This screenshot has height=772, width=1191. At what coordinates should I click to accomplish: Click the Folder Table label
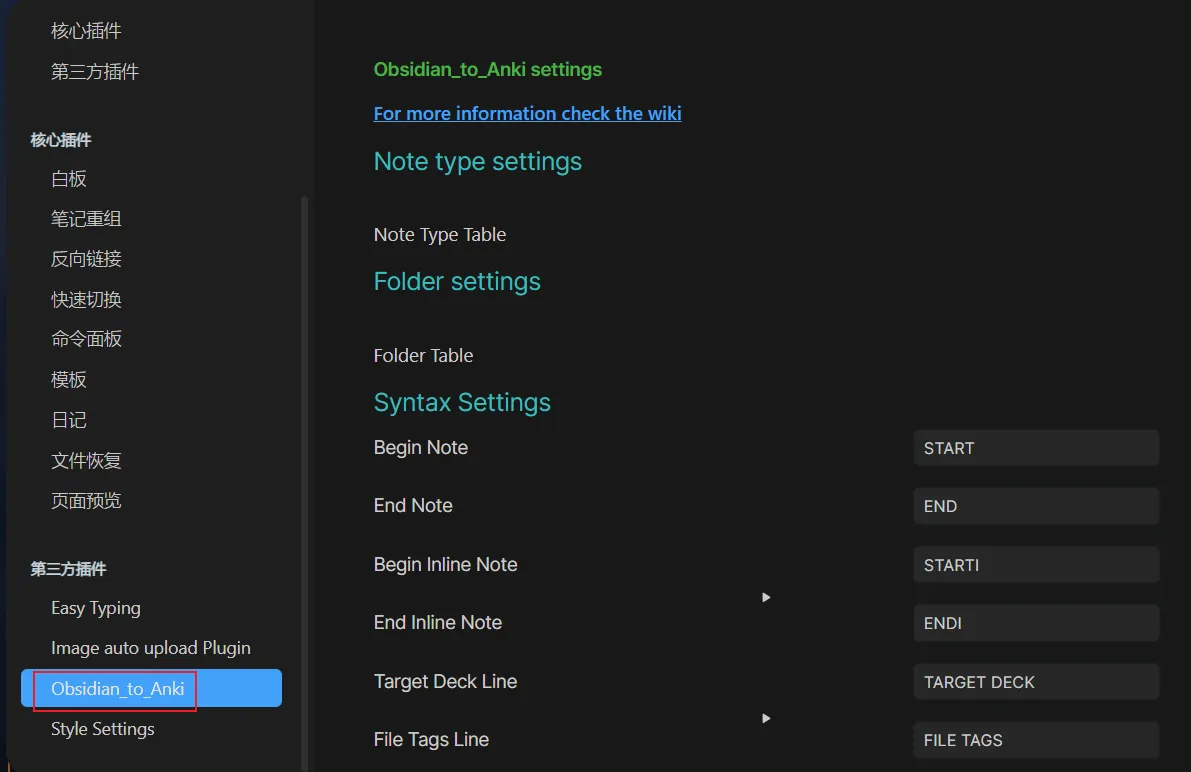(x=423, y=355)
